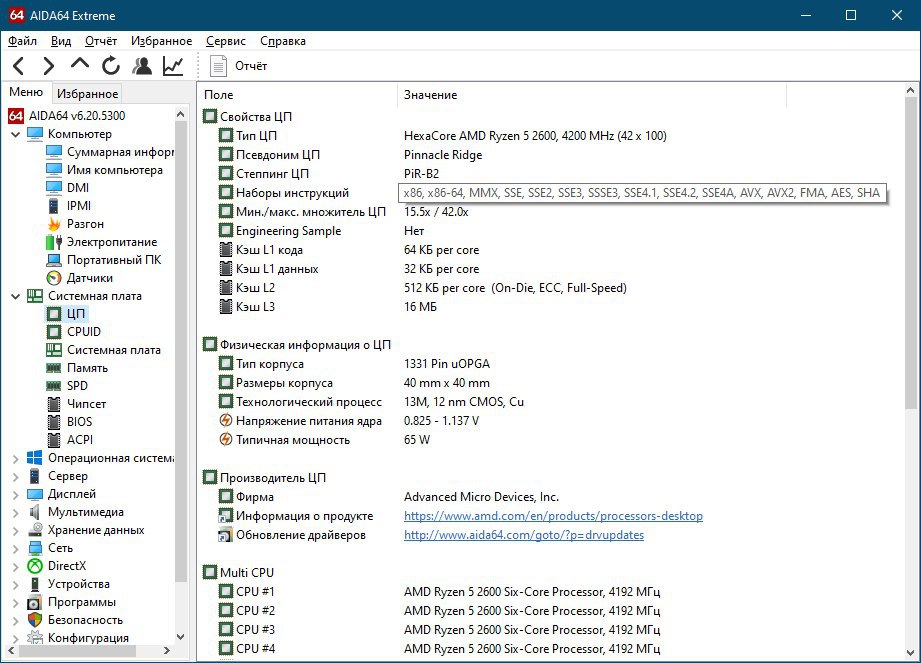Select the Электропитание battery icon item
Image resolution: width=921 pixels, height=663 pixels.
(x=54, y=242)
